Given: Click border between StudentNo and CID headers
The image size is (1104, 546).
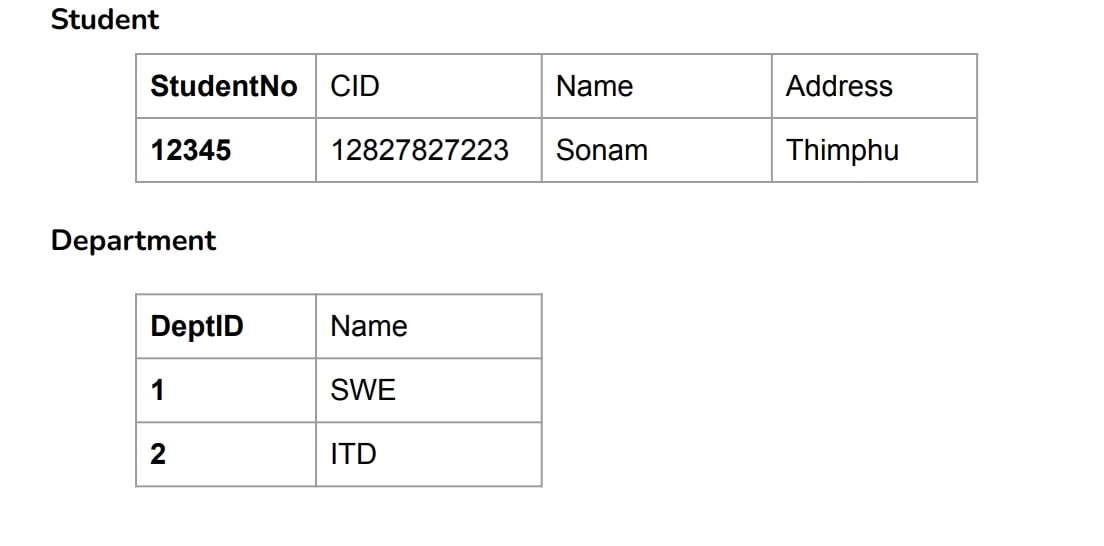Looking at the screenshot, I should click(x=316, y=86).
